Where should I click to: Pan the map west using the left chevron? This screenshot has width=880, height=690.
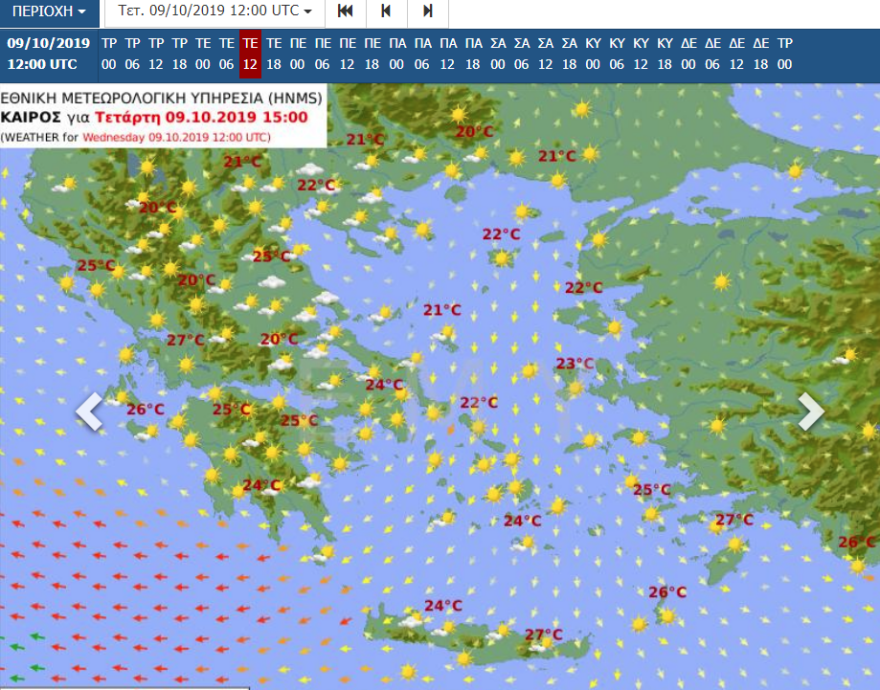(88, 411)
